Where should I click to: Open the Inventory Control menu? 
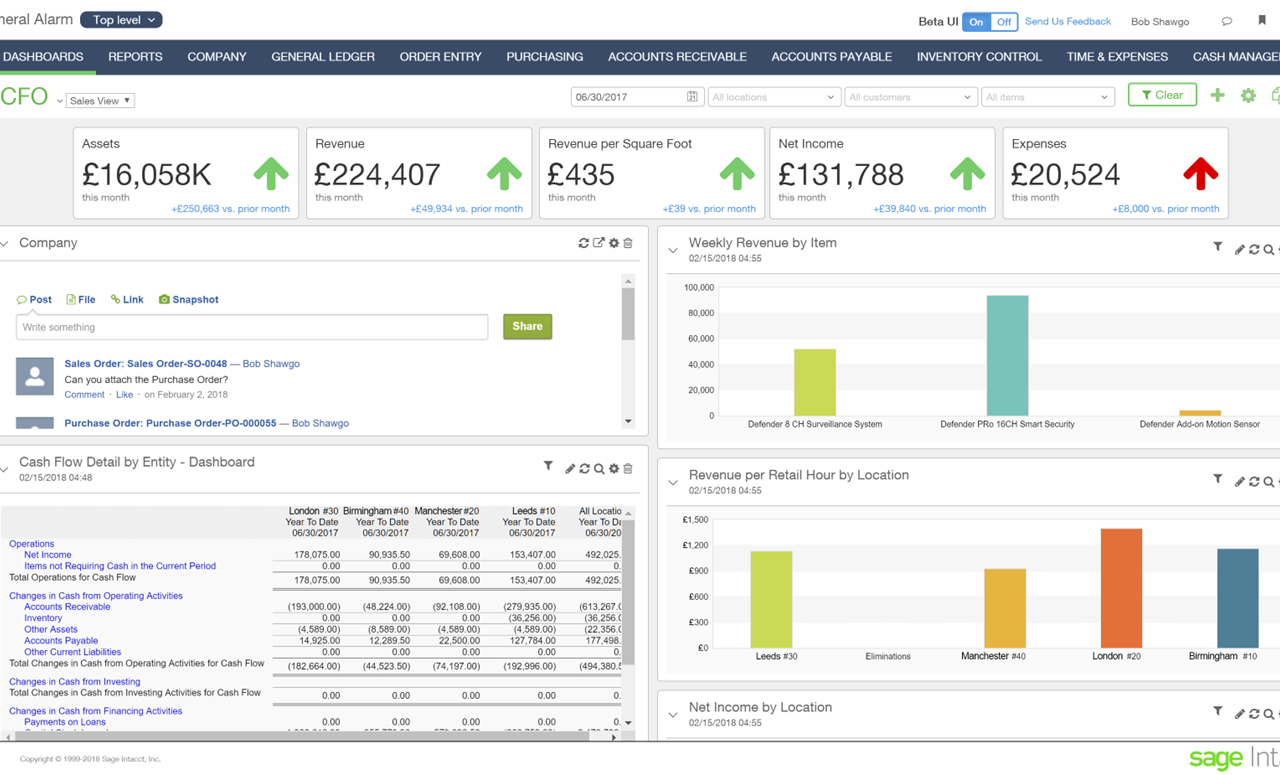(x=979, y=57)
